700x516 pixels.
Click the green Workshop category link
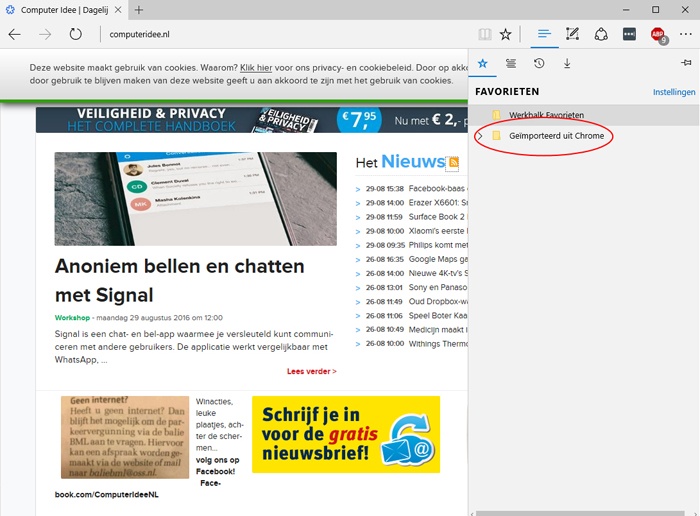[x=72, y=318]
